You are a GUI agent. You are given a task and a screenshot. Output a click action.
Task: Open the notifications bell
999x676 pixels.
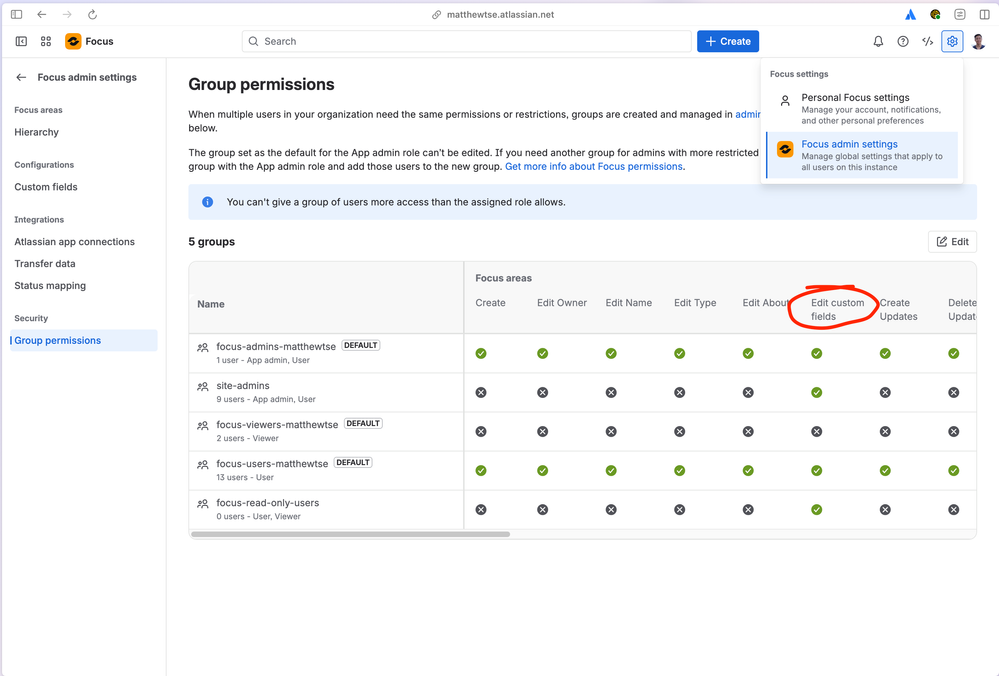[x=878, y=41]
